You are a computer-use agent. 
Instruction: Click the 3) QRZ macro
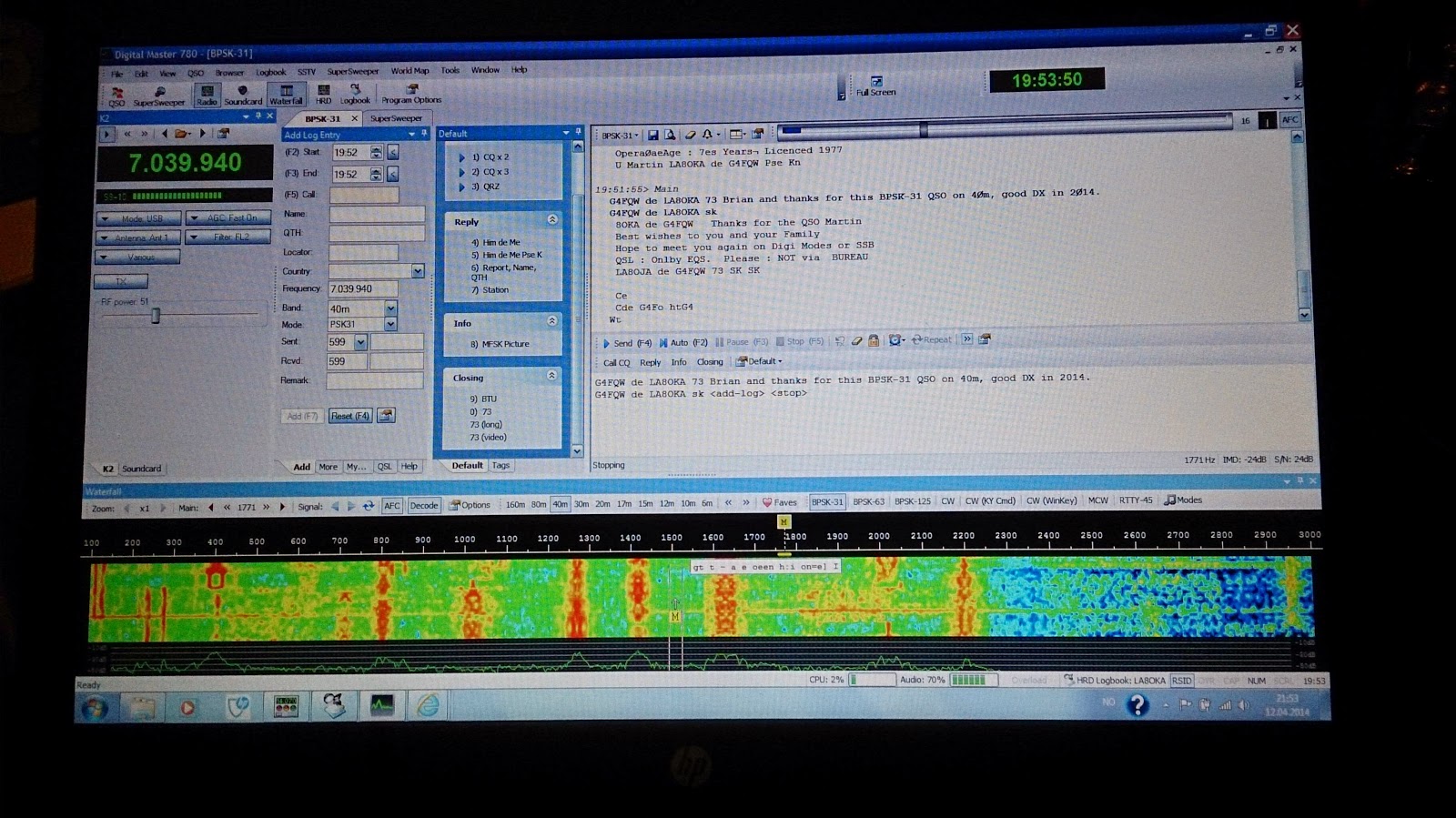point(485,187)
